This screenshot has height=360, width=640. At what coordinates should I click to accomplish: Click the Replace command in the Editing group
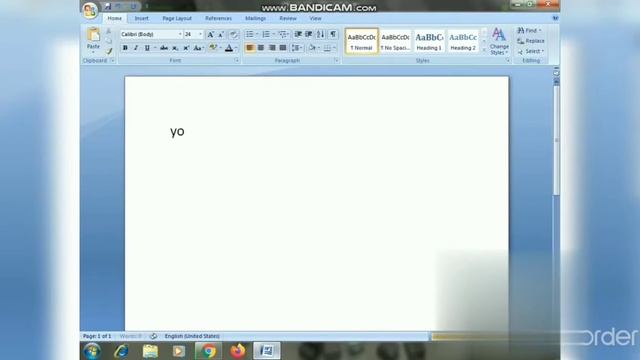tap(531, 41)
